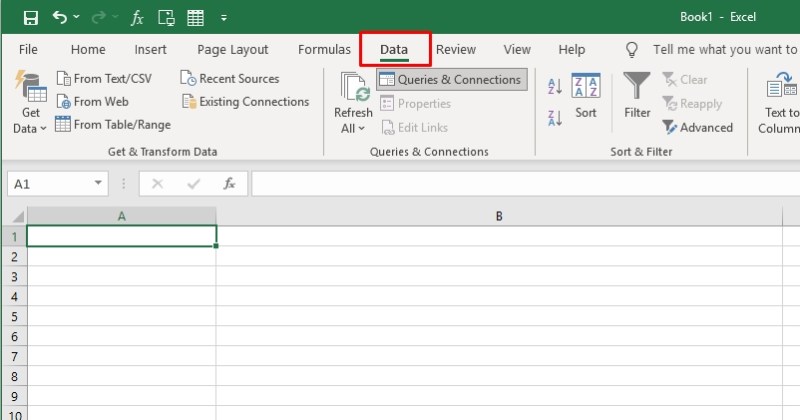Sort A to Z ascending icon

[555, 86]
